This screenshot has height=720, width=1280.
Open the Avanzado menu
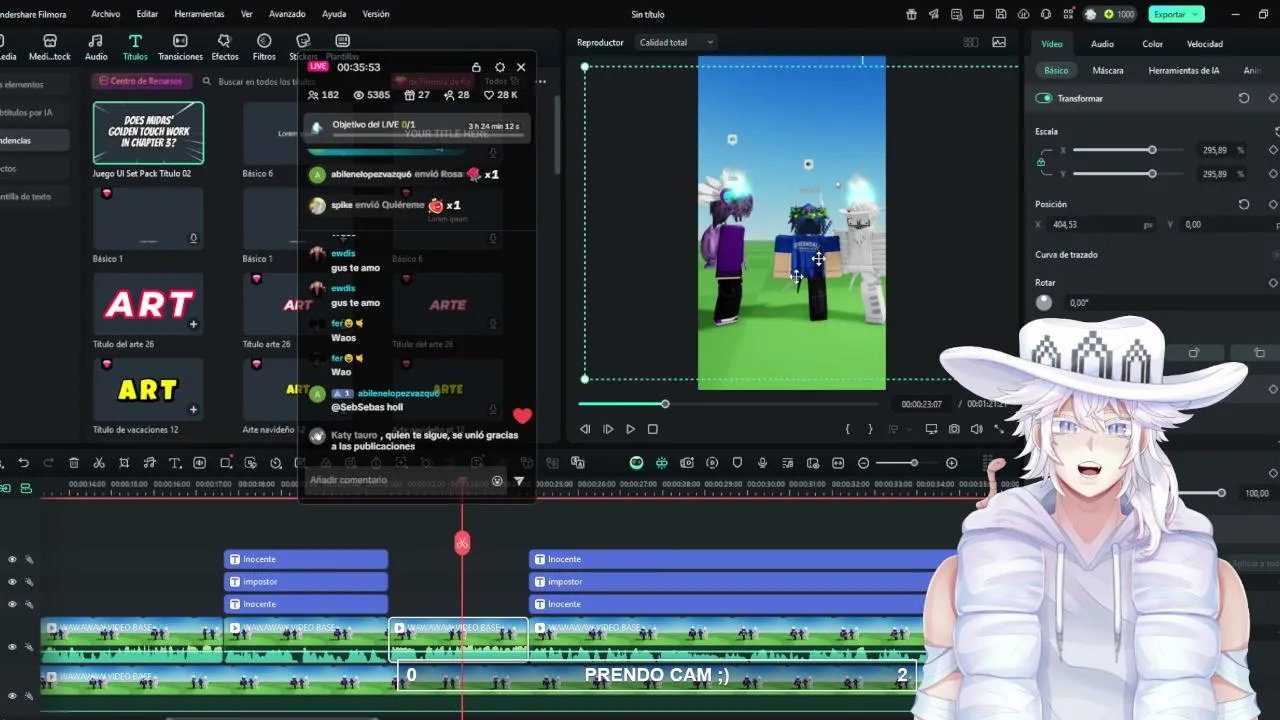click(x=287, y=14)
